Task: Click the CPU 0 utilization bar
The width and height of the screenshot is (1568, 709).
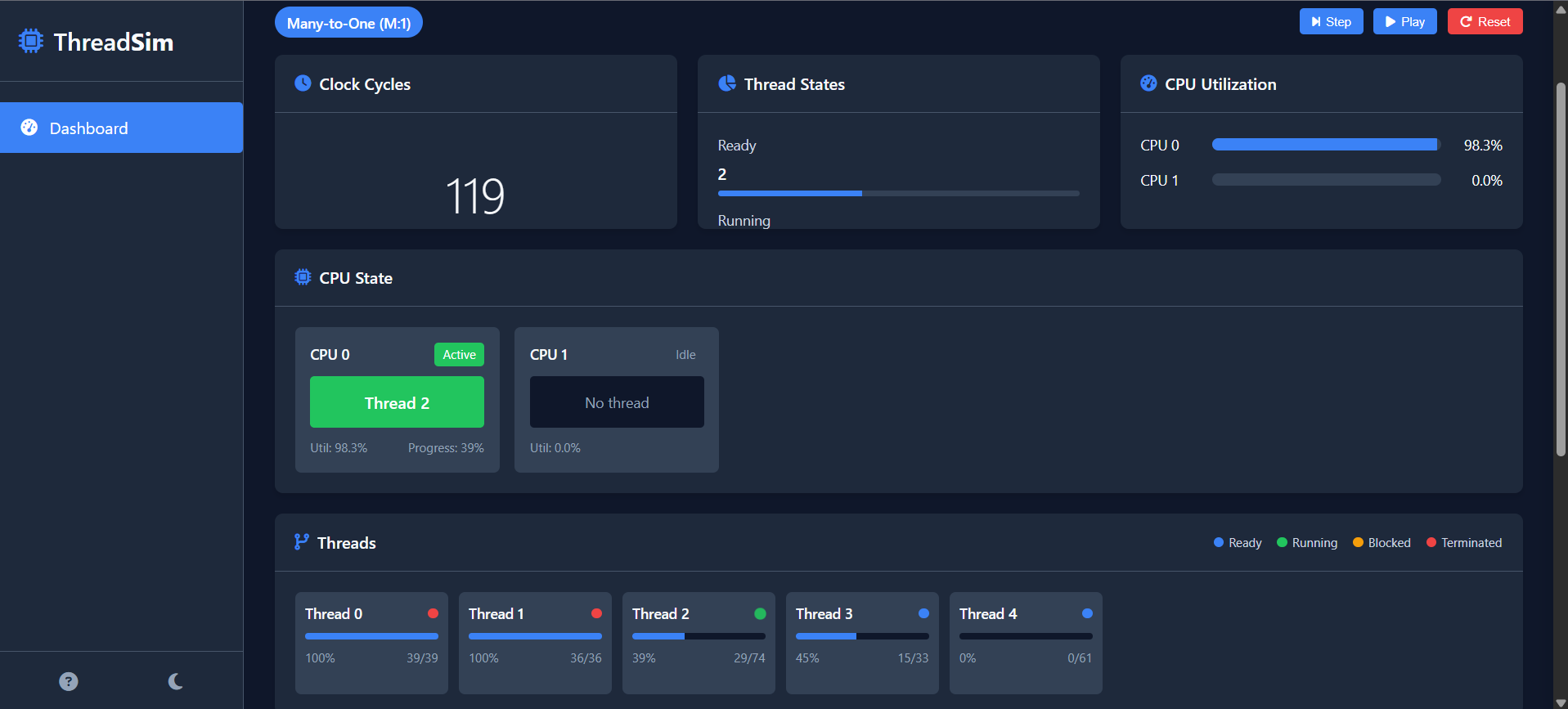Action: point(1326,145)
